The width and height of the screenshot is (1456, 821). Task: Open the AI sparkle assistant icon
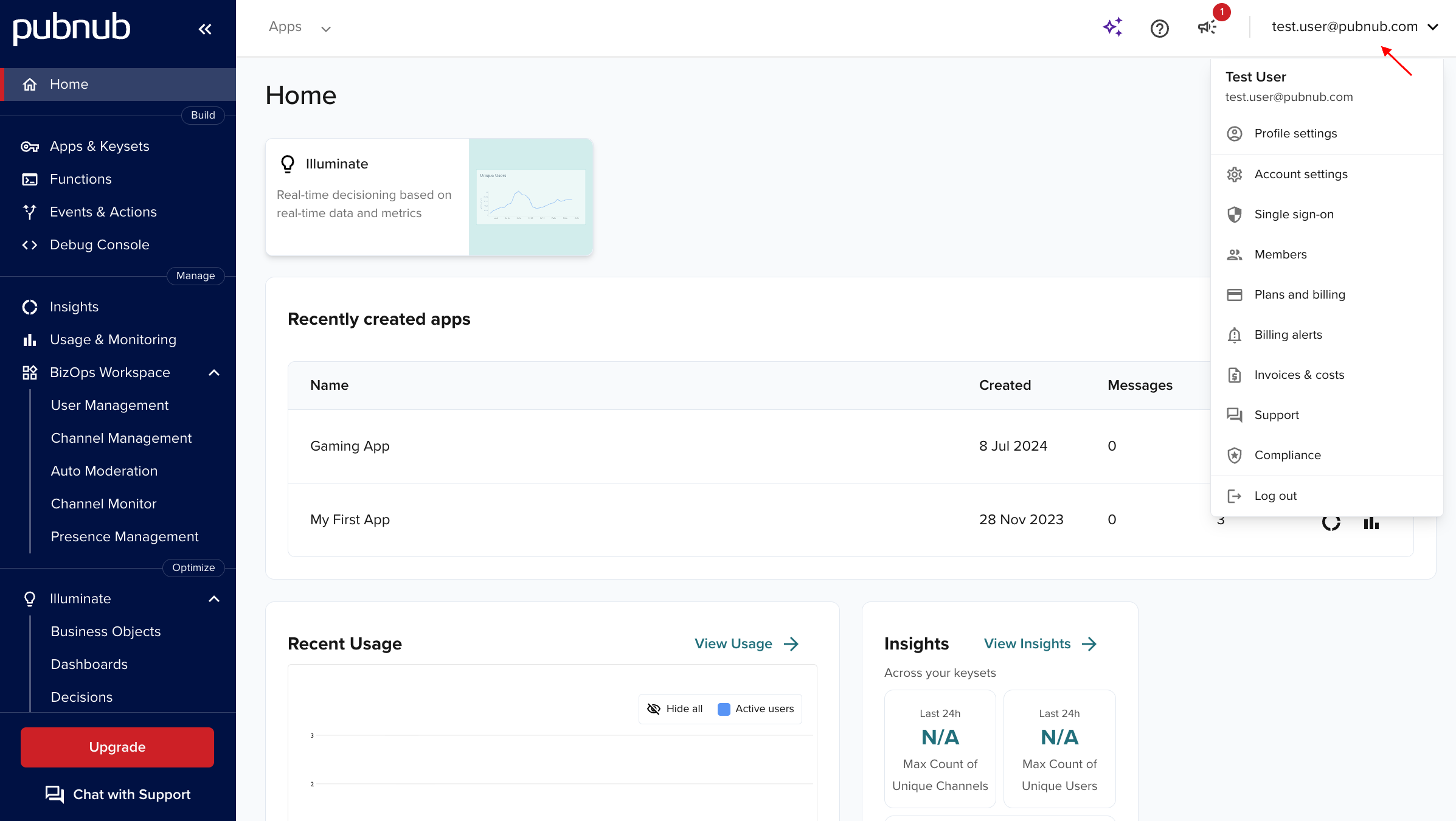tap(1112, 27)
